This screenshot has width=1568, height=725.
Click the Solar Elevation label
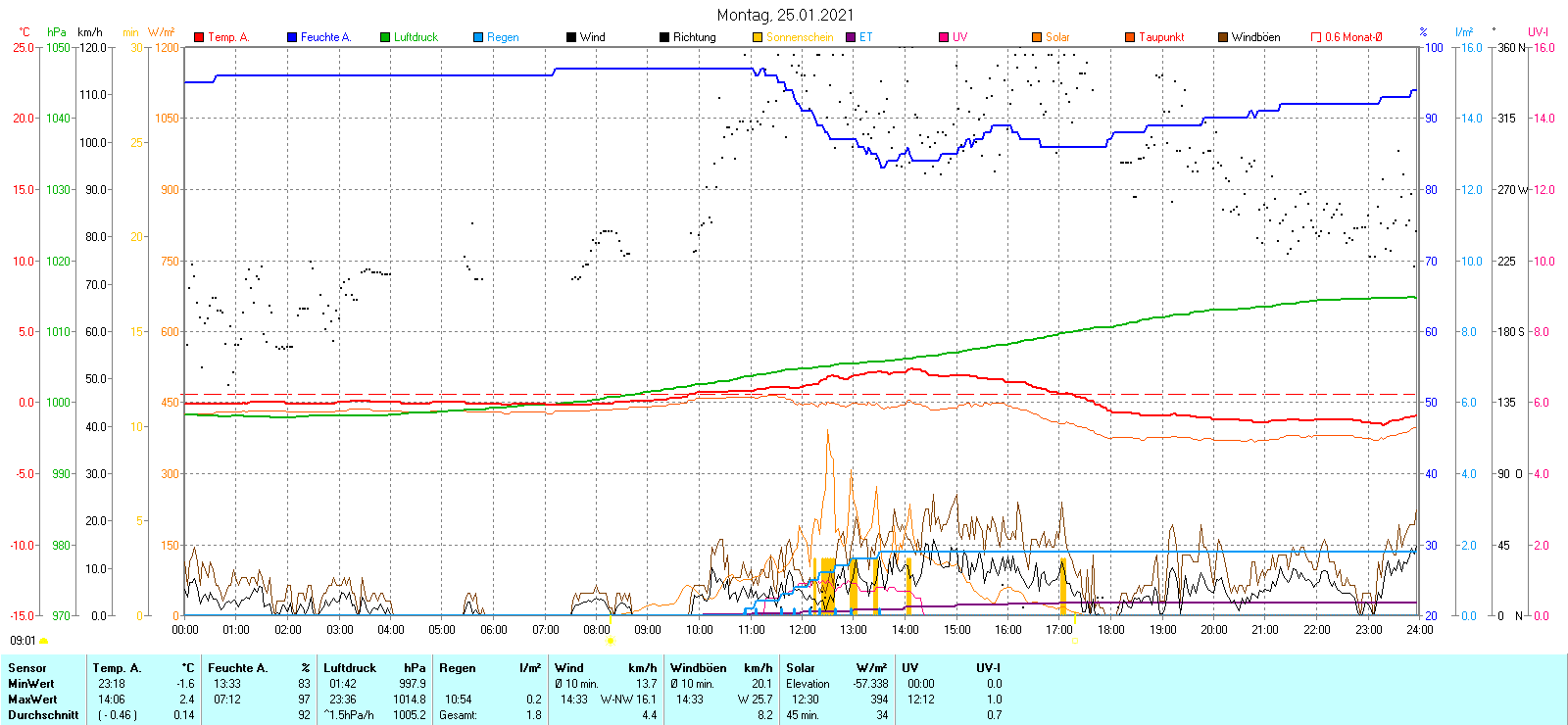point(808,684)
